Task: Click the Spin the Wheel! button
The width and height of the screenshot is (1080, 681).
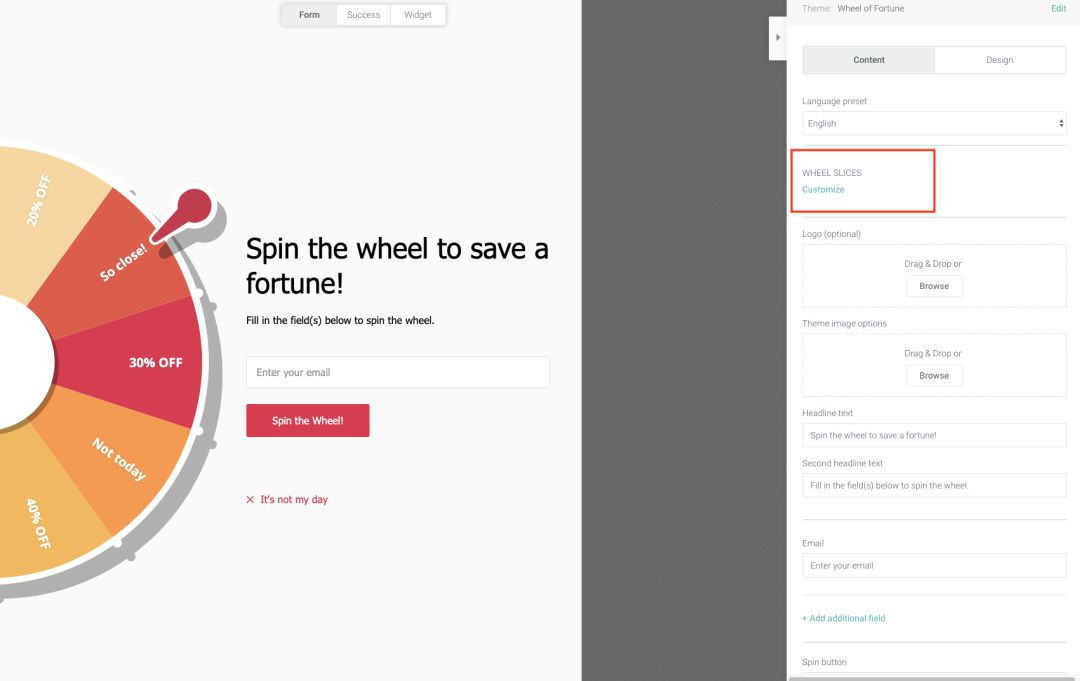Action: (308, 421)
